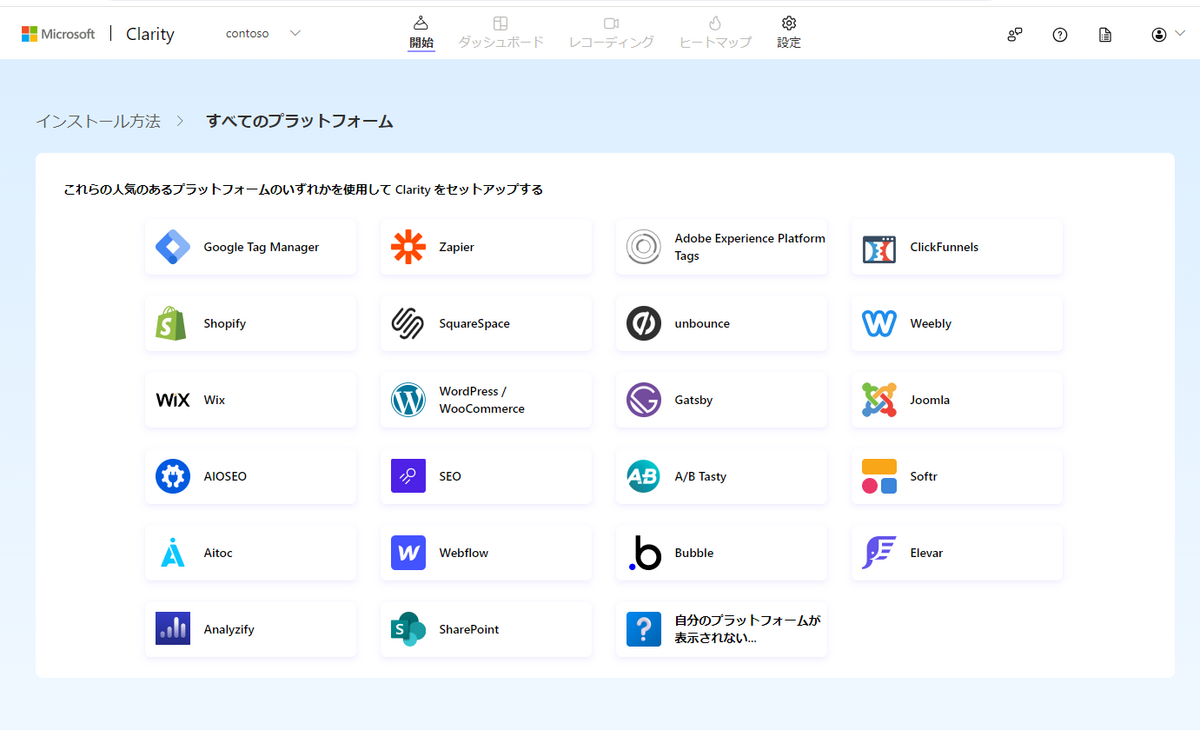Click the SquareSpace logo icon
Screen dimensions: 1200x730
pyautogui.click(x=408, y=323)
